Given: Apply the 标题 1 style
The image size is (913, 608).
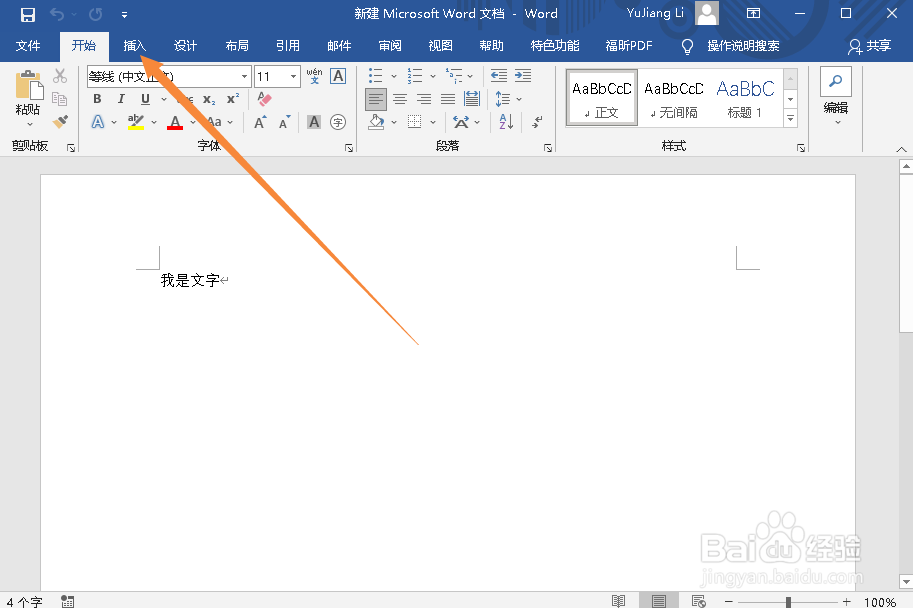Looking at the screenshot, I should pos(745,98).
